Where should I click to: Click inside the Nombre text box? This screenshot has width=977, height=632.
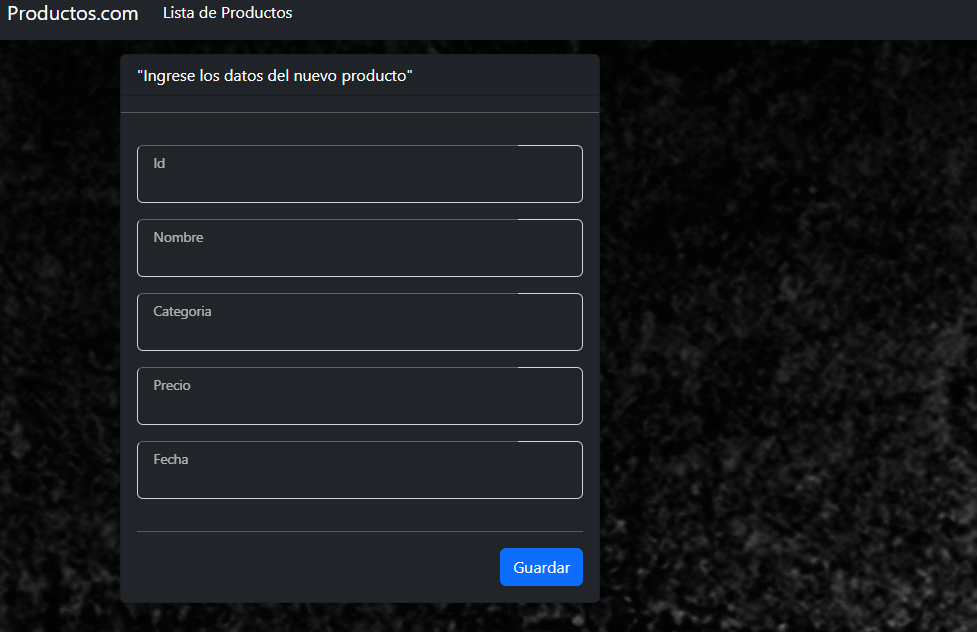click(359, 248)
